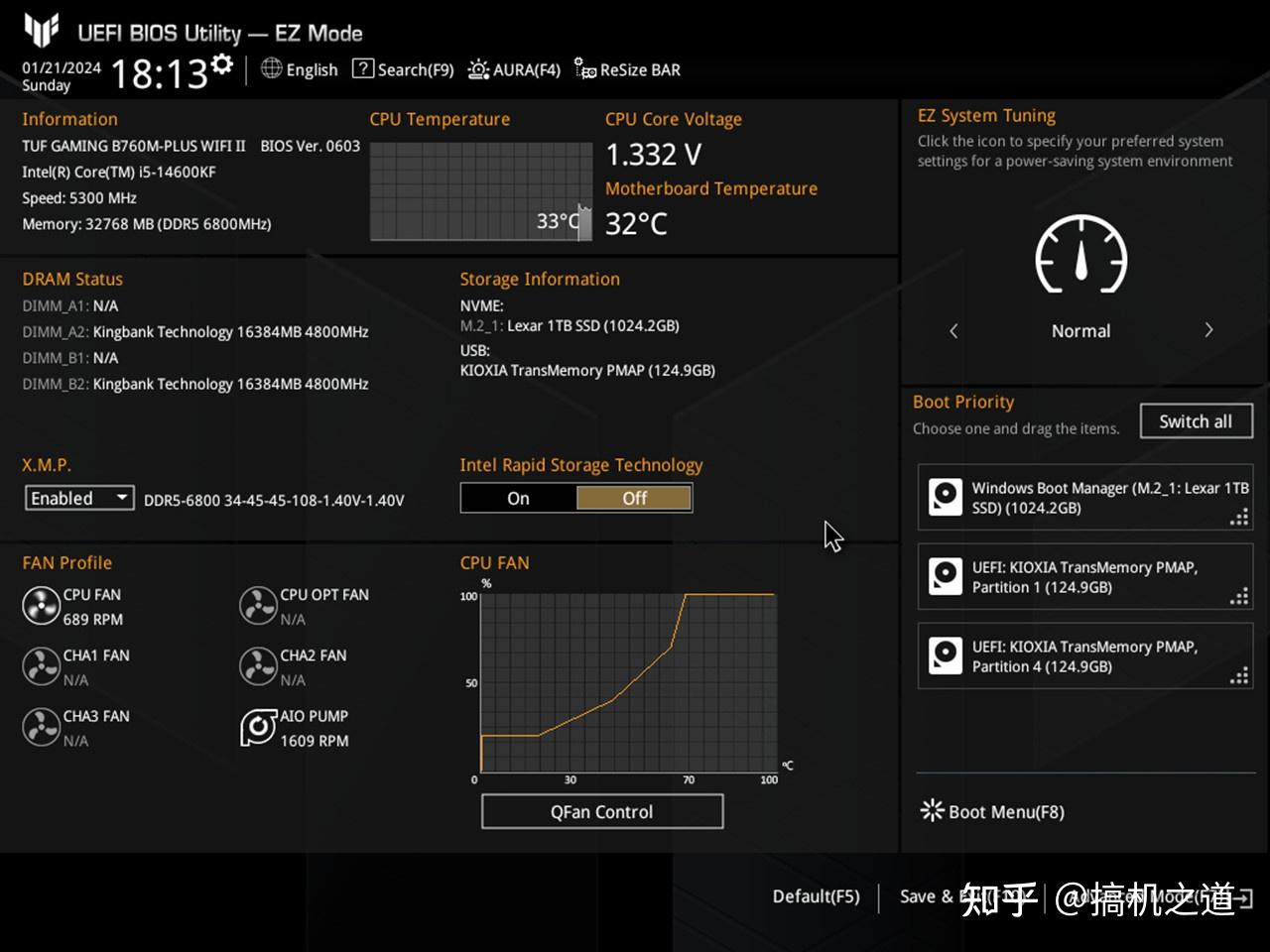The image size is (1270, 952).
Task: Open QFan Control
Action: click(602, 811)
